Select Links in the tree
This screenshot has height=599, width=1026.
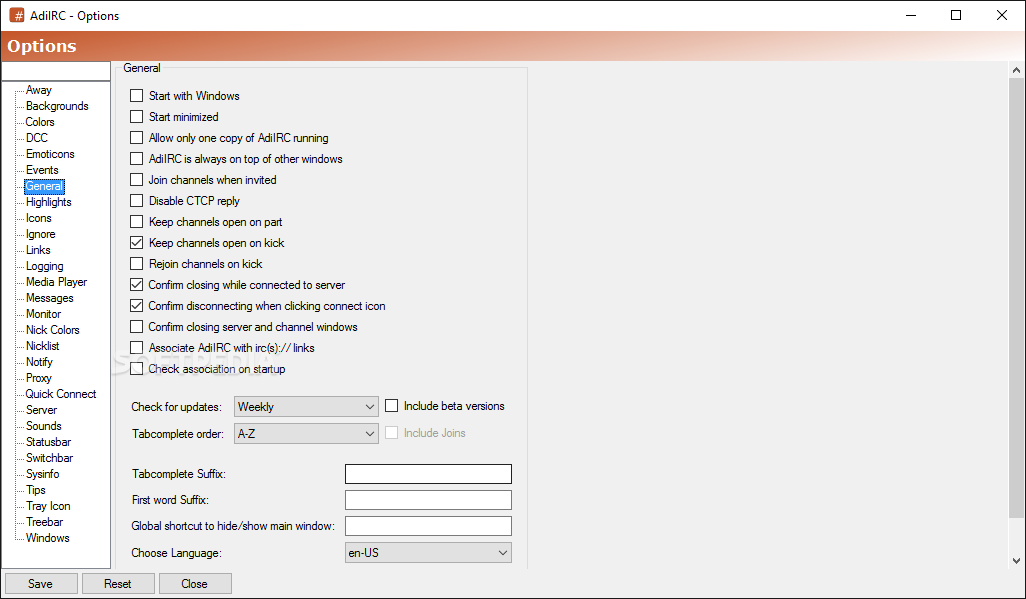click(38, 250)
